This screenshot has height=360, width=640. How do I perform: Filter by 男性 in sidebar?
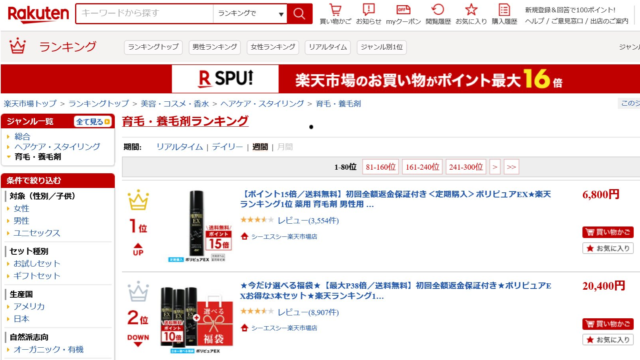21,221
